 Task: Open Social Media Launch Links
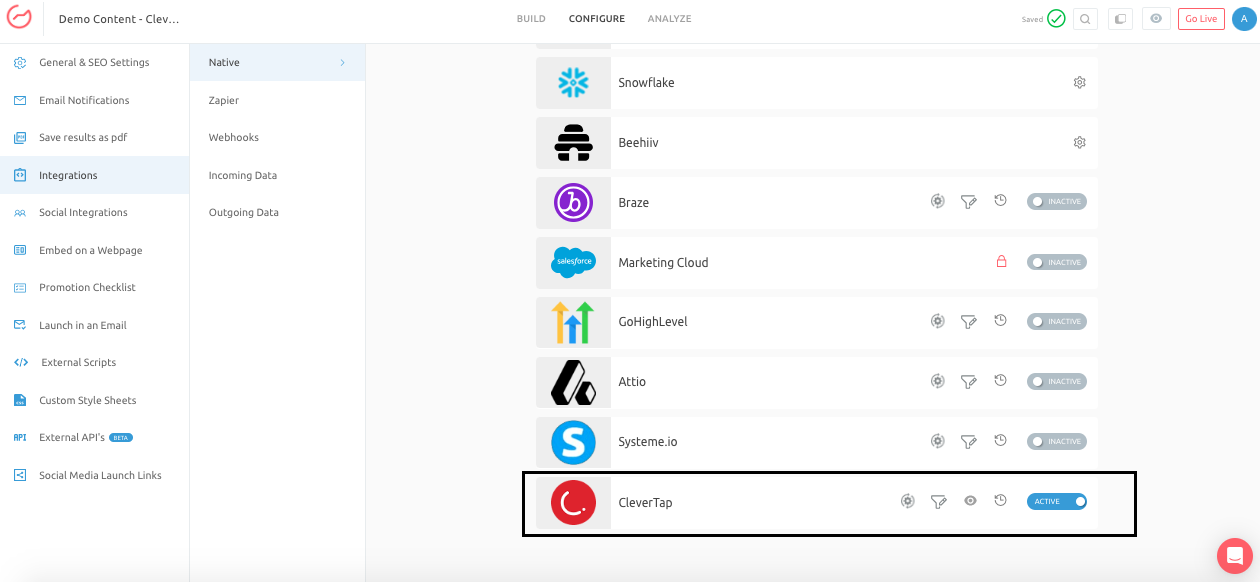[x=94, y=475]
